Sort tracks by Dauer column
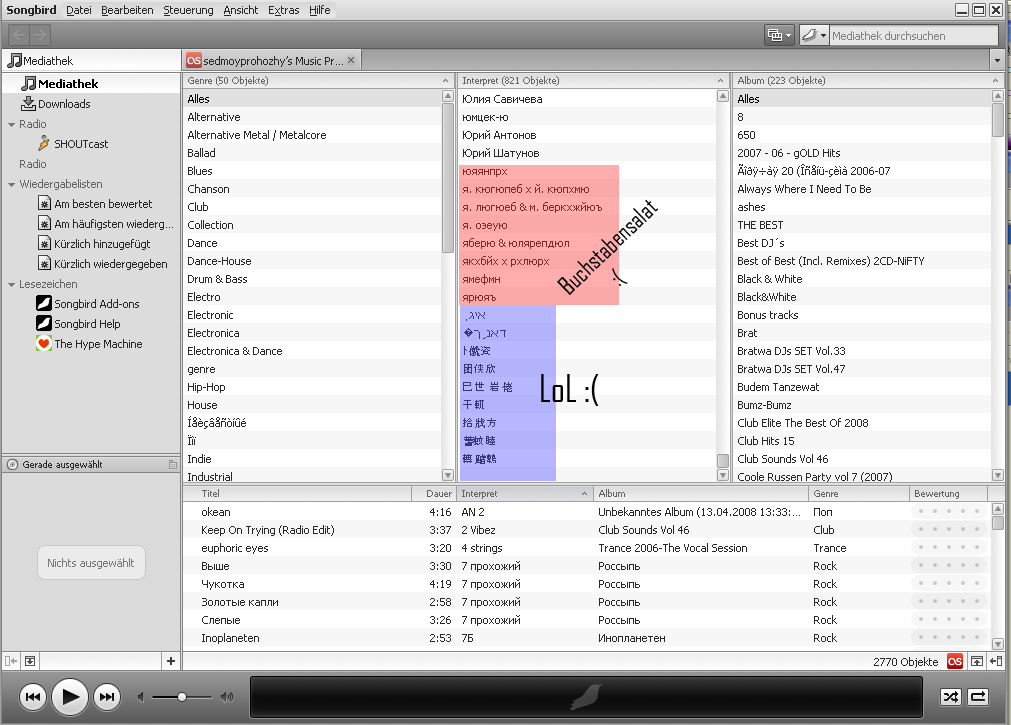This screenshot has width=1011, height=725. pyautogui.click(x=434, y=493)
